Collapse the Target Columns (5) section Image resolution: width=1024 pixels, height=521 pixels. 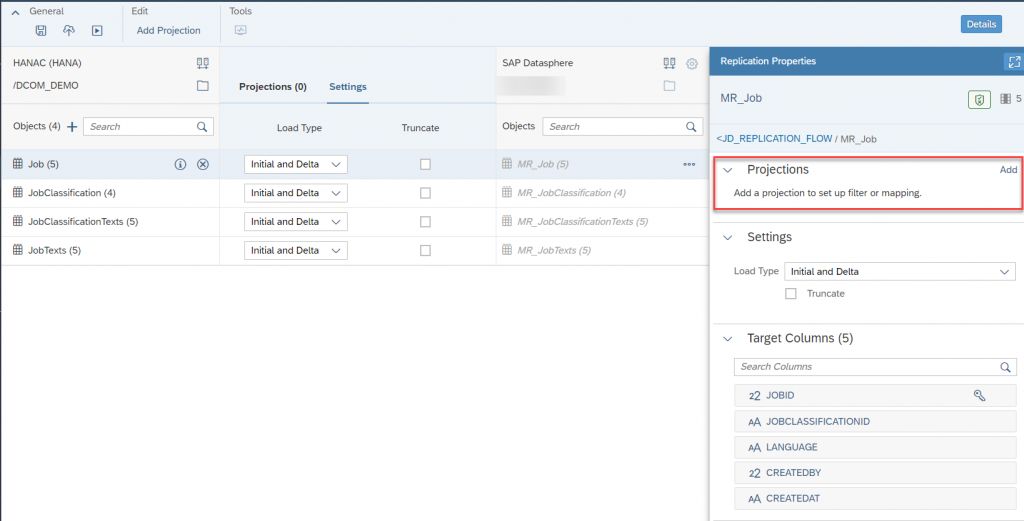728,339
